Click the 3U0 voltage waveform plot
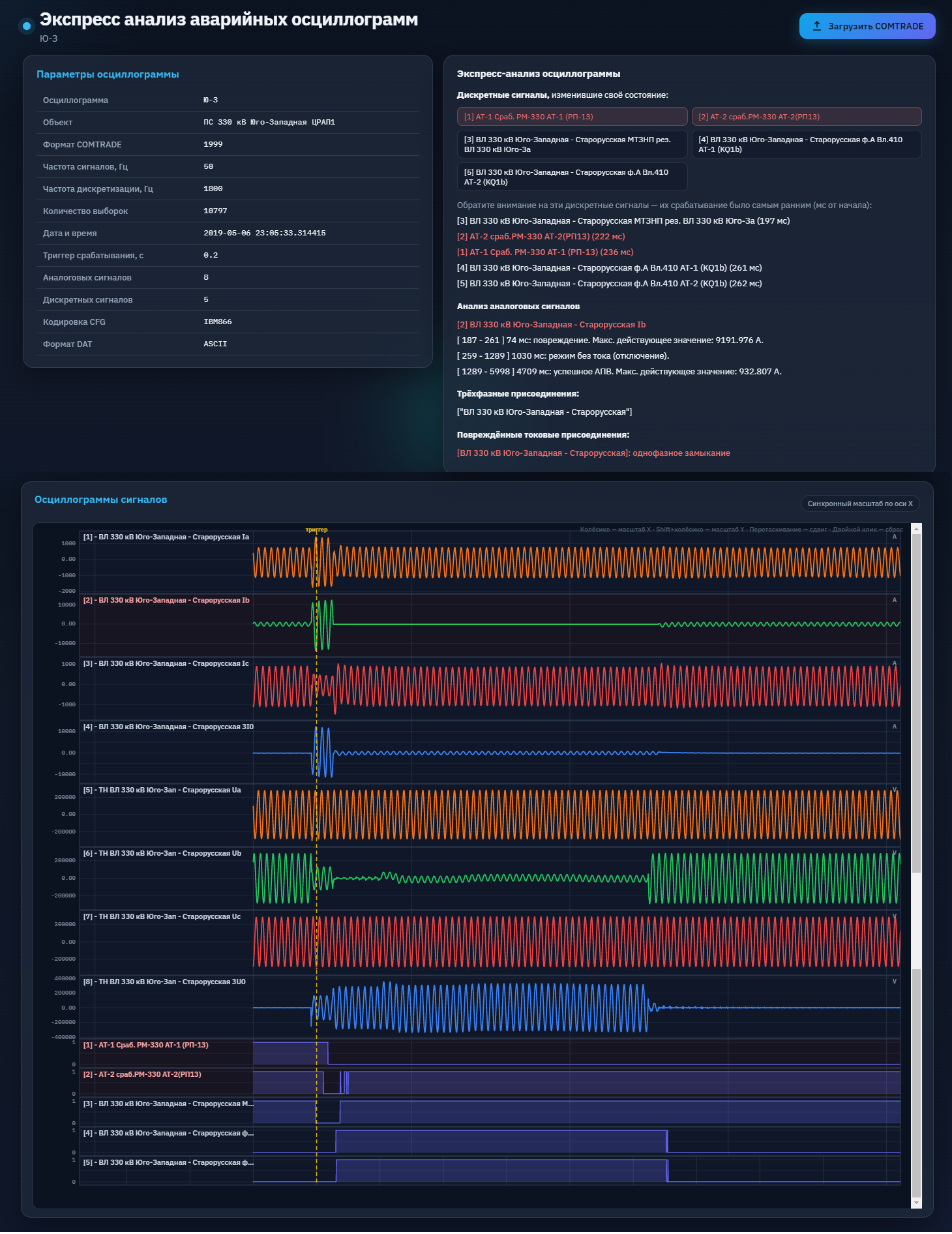Image resolution: width=952 pixels, height=1234 pixels. coord(576,1008)
